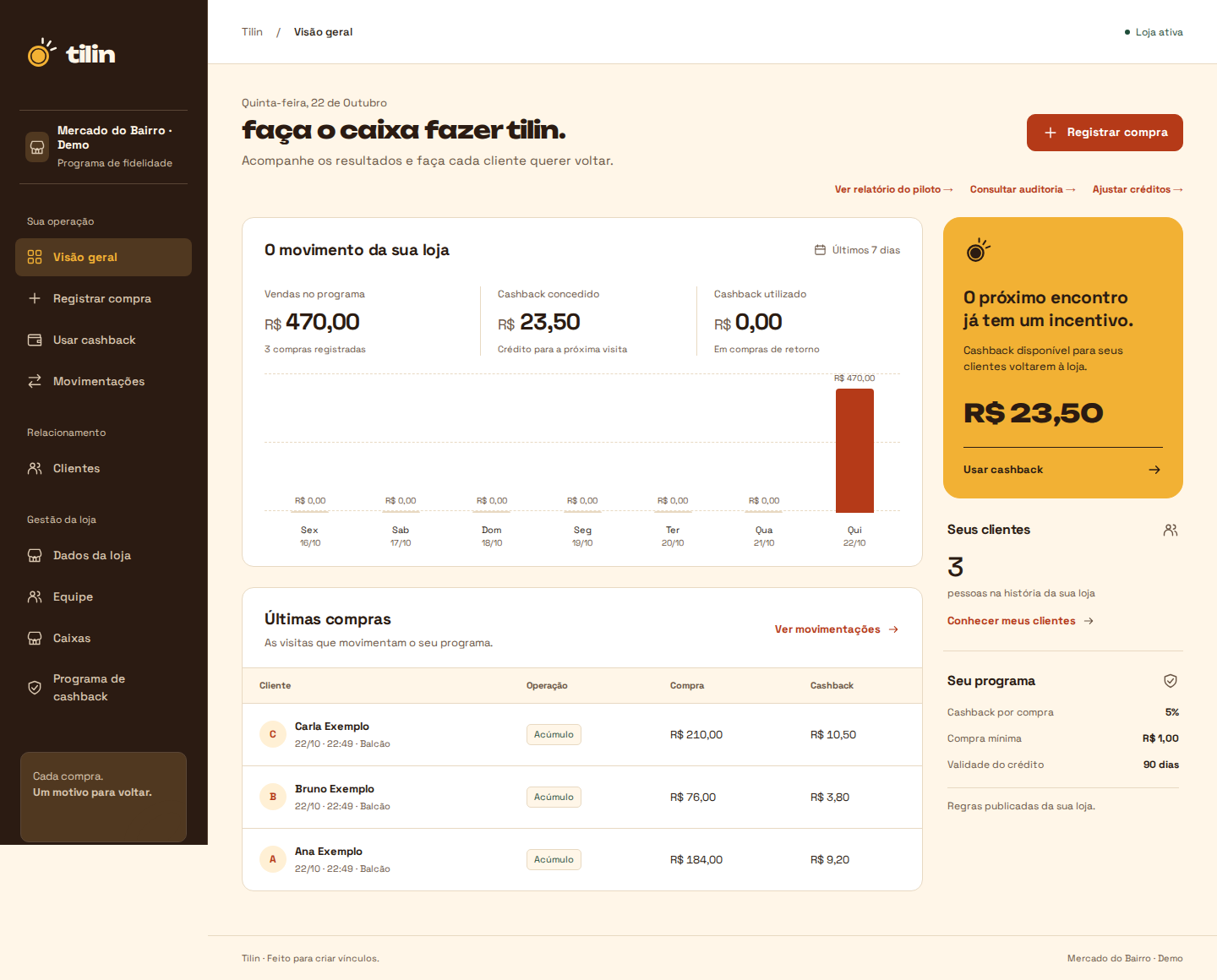Click Conhecer meus clientes link

1021,621
